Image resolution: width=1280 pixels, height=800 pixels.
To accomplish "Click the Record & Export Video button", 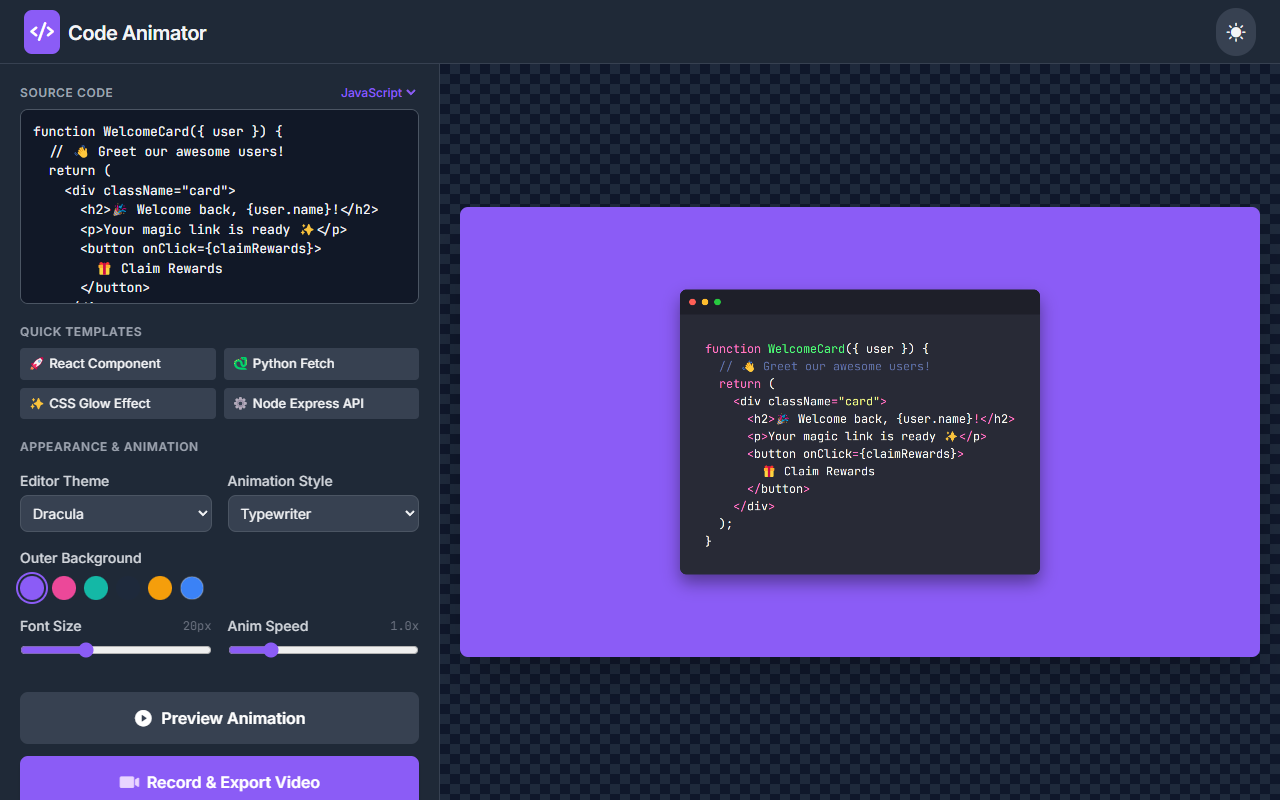I will point(219,782).
